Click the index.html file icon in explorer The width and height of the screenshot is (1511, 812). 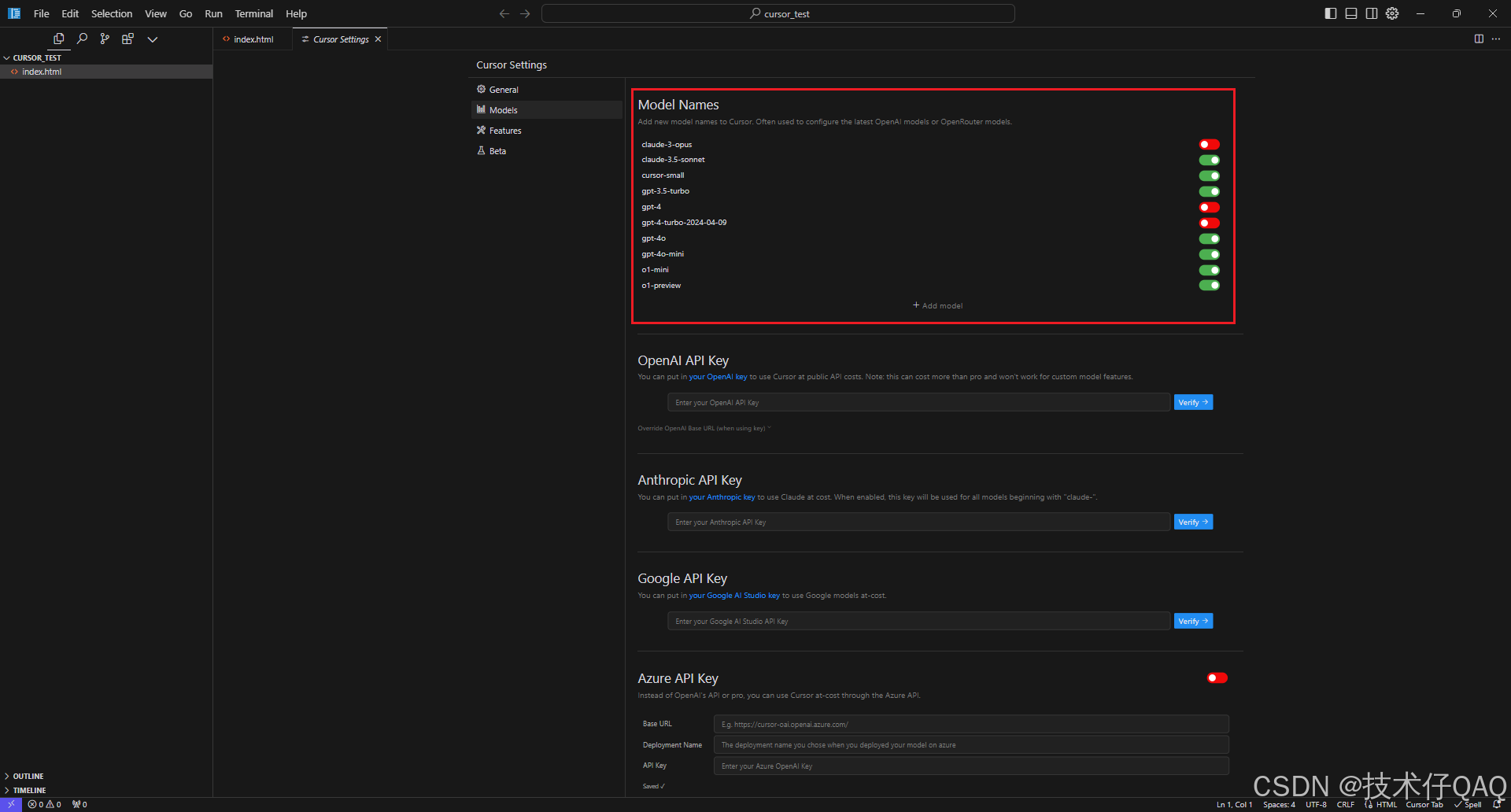(x=14, y=72)
